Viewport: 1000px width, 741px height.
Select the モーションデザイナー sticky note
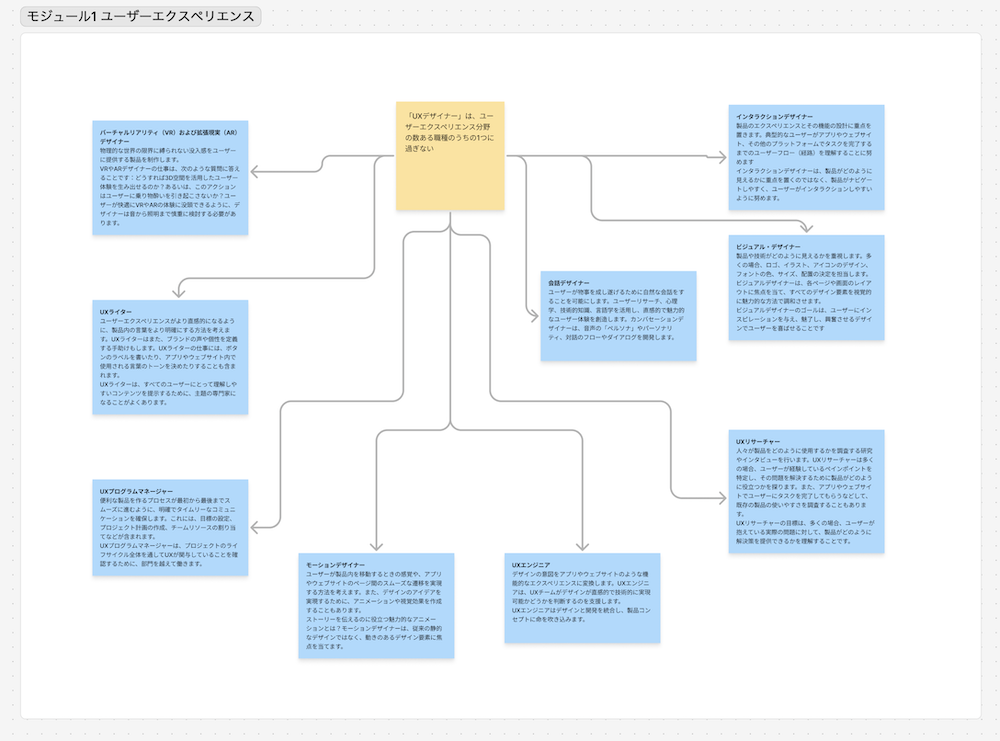click(376, 605)
